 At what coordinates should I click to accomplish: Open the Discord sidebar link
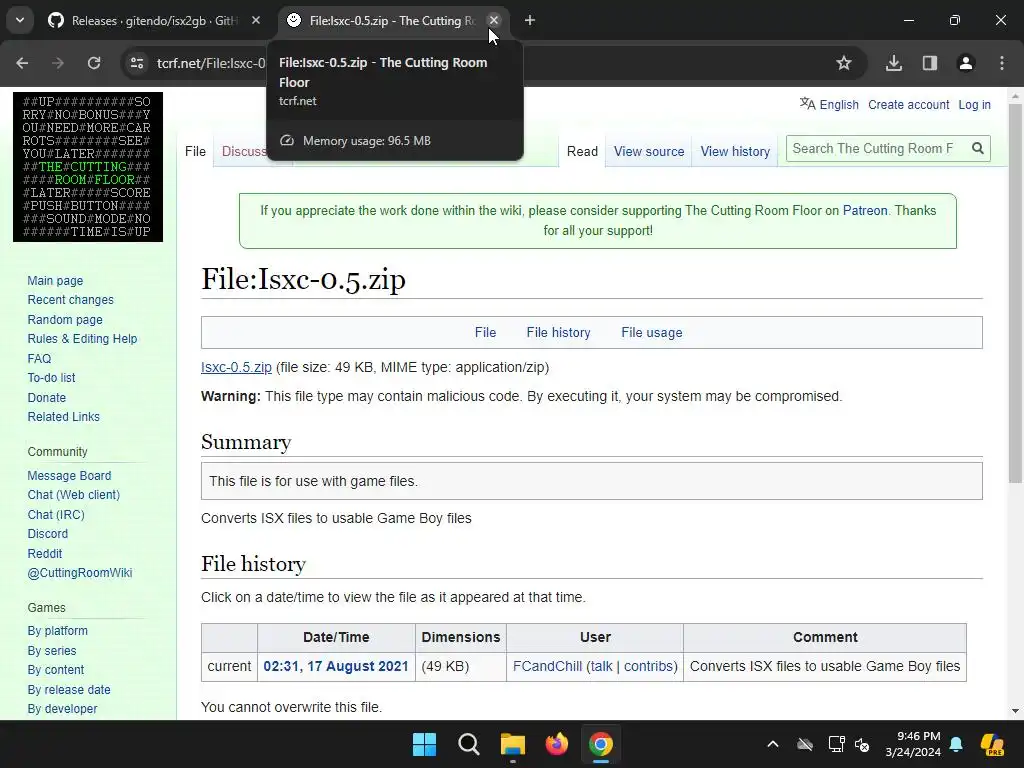point(48,534)
